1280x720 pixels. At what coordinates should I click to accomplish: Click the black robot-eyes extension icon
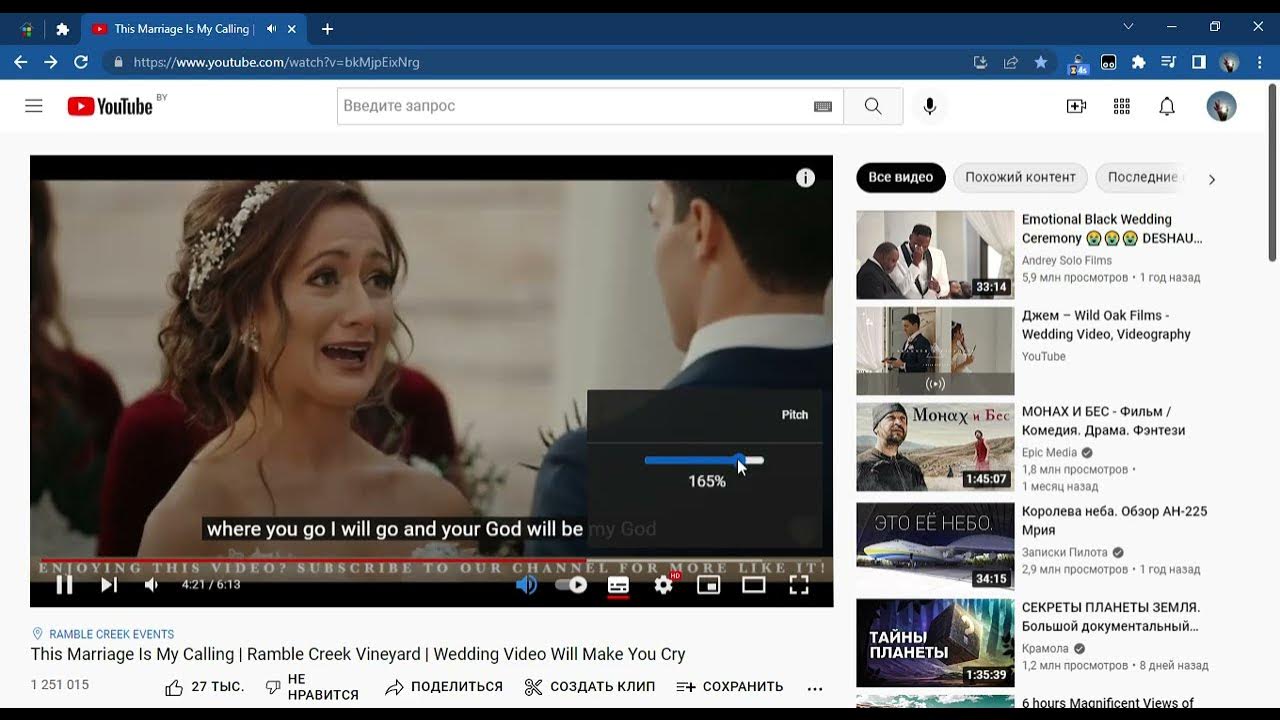(x=1108, y=62)
